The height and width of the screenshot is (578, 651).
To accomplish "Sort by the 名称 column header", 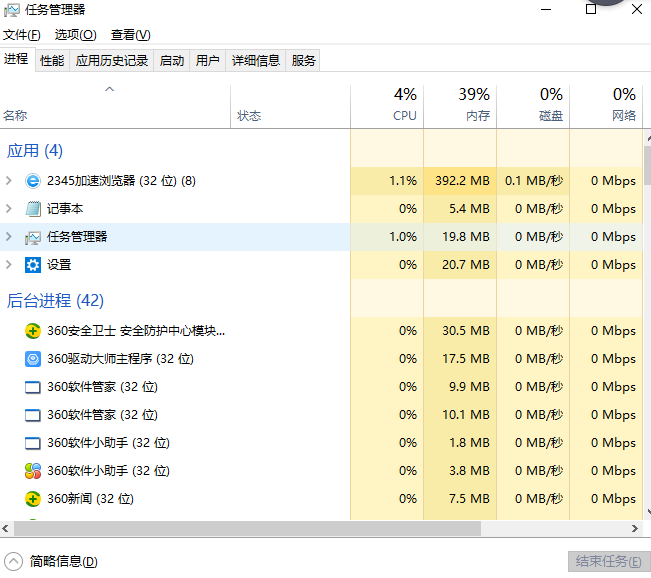I will coord(115,106).
